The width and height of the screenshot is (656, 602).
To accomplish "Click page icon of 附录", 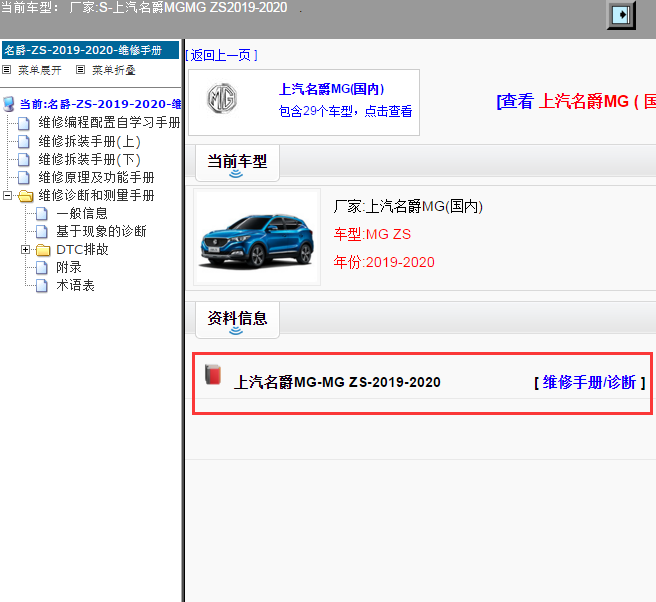I will click(42, 267).
